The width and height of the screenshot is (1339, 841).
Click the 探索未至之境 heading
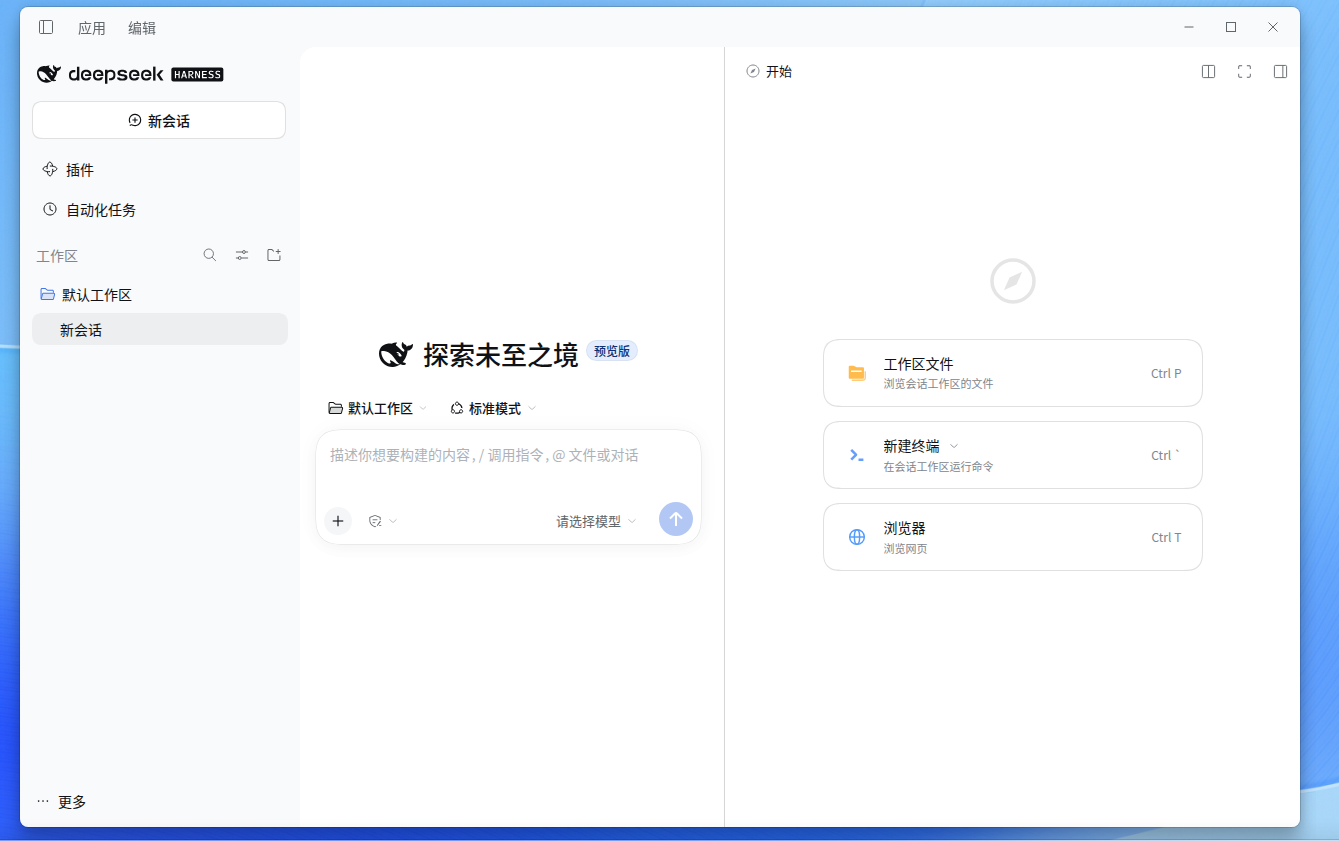(501, 354)
